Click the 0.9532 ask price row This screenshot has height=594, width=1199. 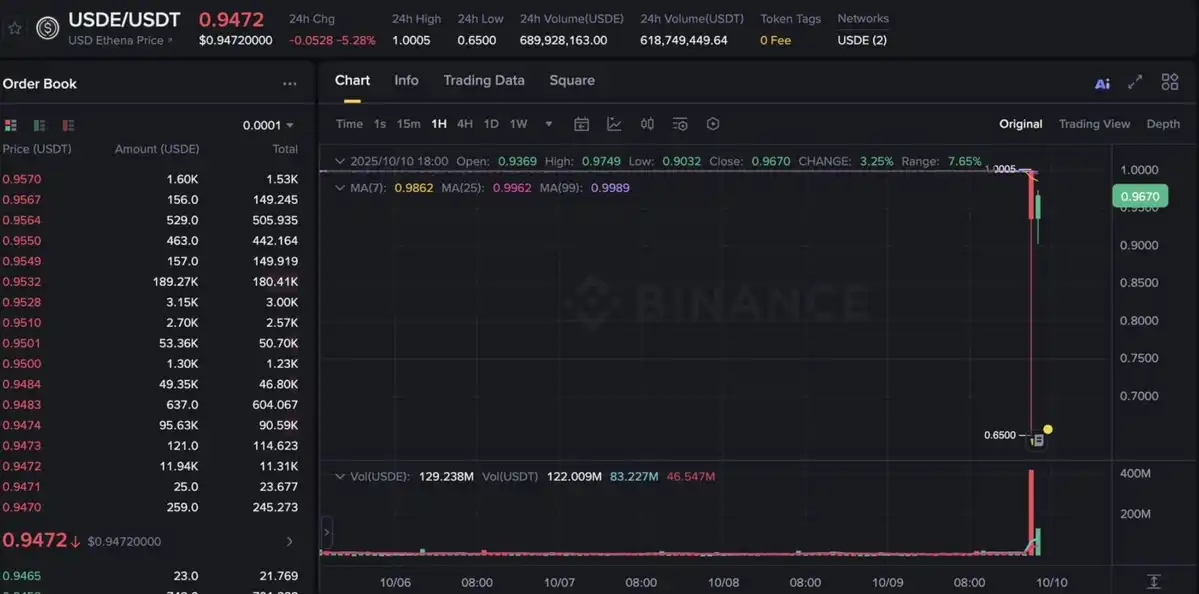22,282
